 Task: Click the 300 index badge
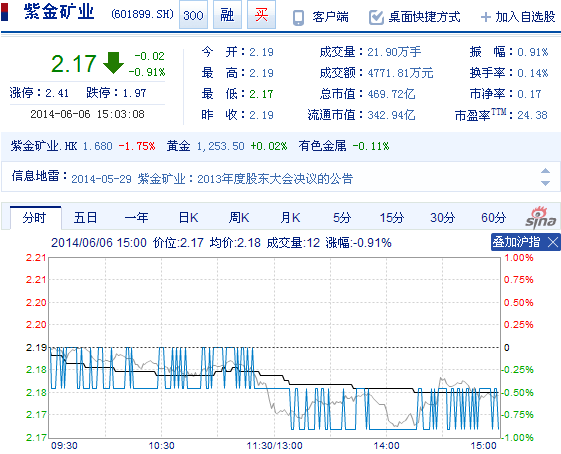(193, 15)
